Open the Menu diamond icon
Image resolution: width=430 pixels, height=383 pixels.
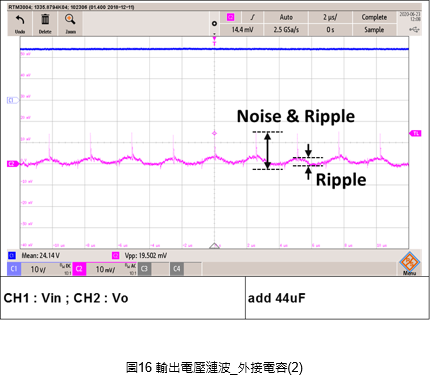[x=409, y=263]
